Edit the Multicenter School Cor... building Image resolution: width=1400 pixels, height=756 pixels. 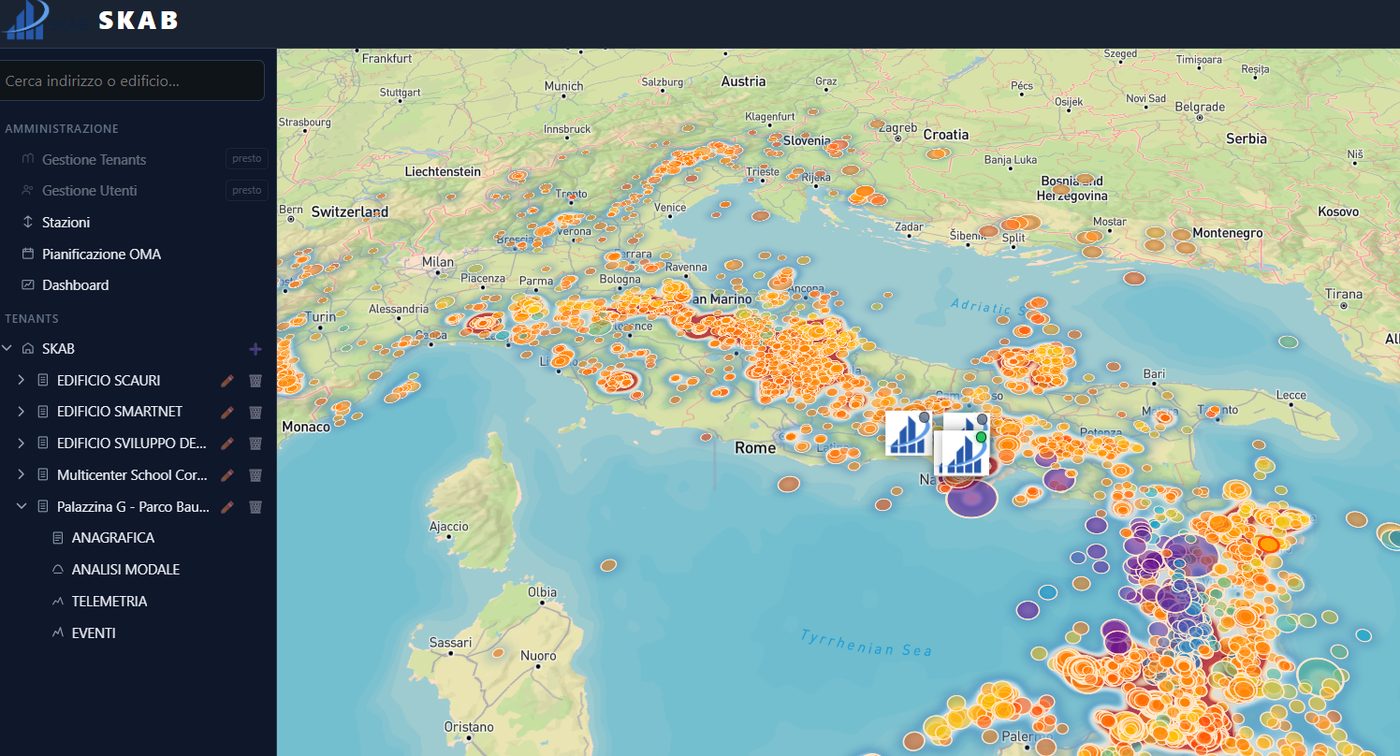227,475
